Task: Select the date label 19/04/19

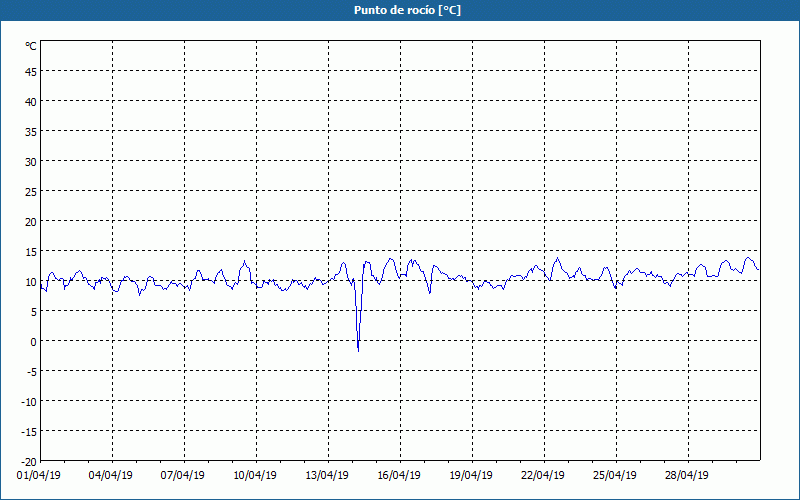Action: 471,475
